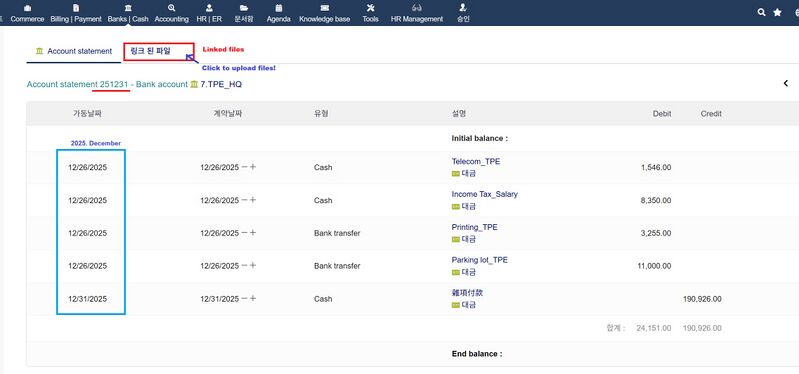The height and width of the screenshot is (374, 799).
Task: Click payment icon under Parking lot_TPE
Action: pyautogui.click(x=456, y=273)
